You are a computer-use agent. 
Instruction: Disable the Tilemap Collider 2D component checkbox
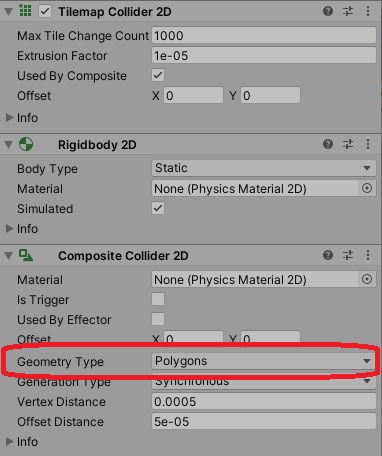(45, 11)
